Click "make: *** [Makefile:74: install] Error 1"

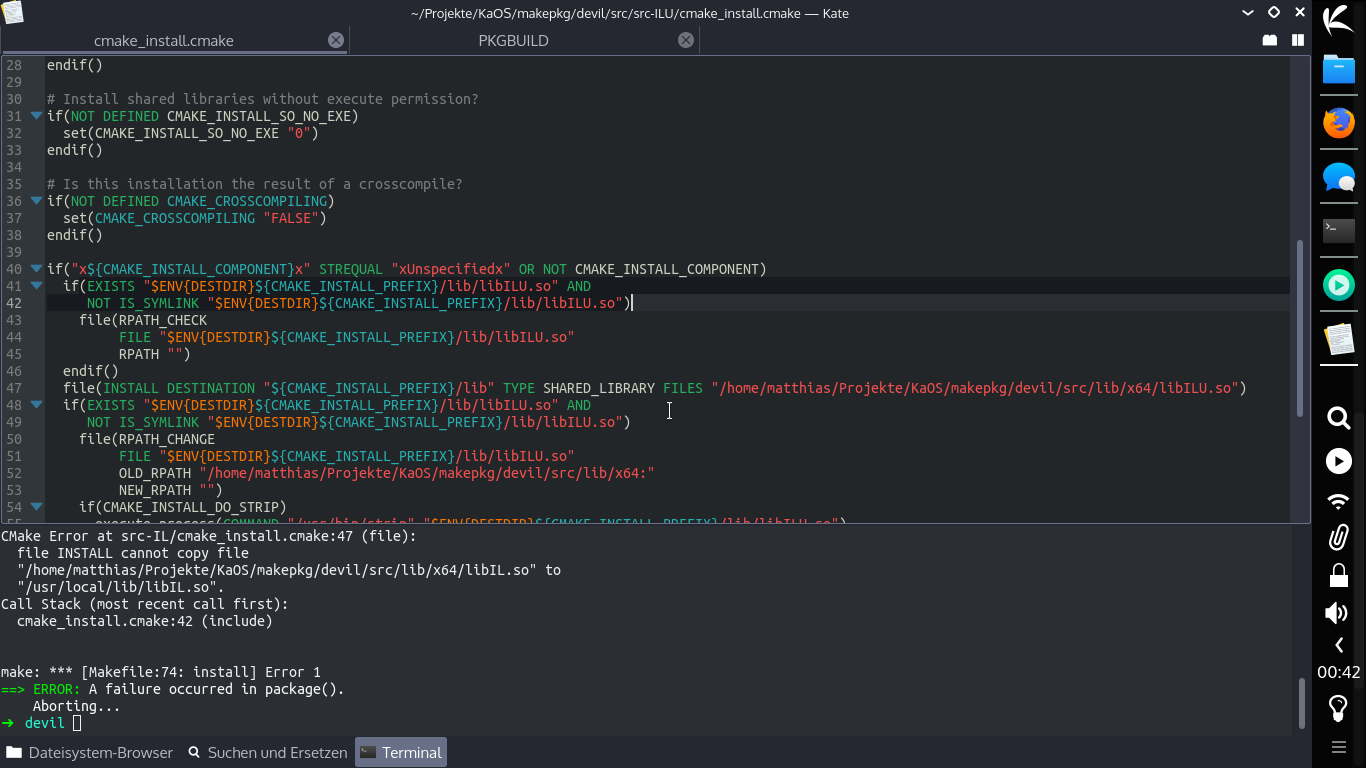tap(161, 672)
